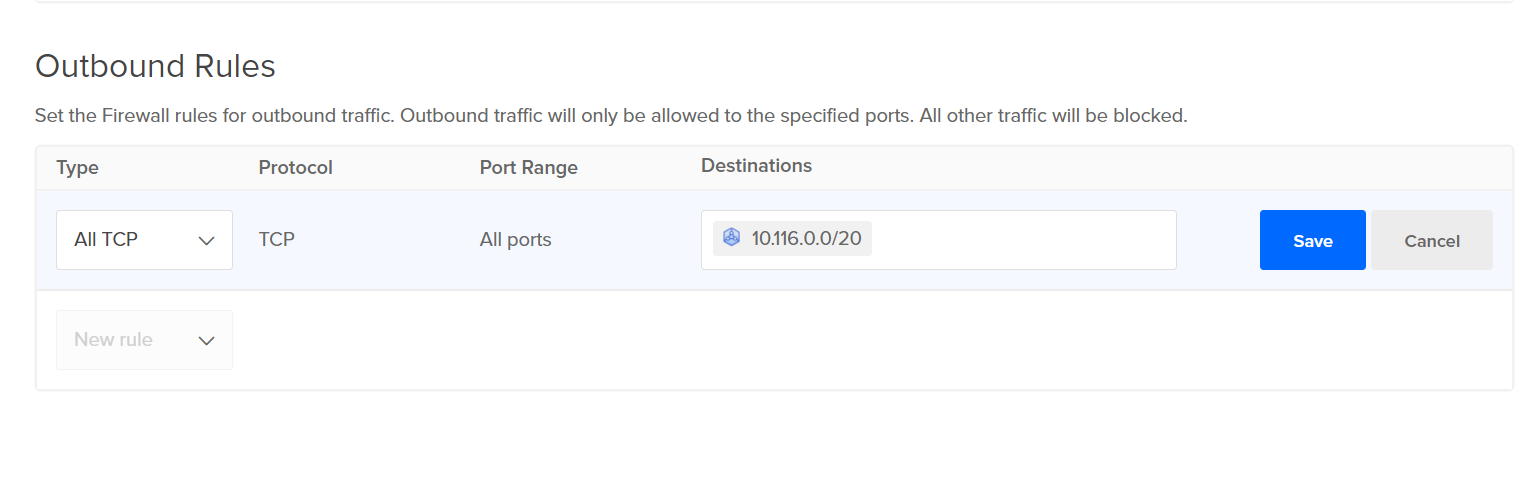Select the 10.116.0.0/20 destination tag
Viewport: 1536px width, 477px height.
[x=804, y=238]
